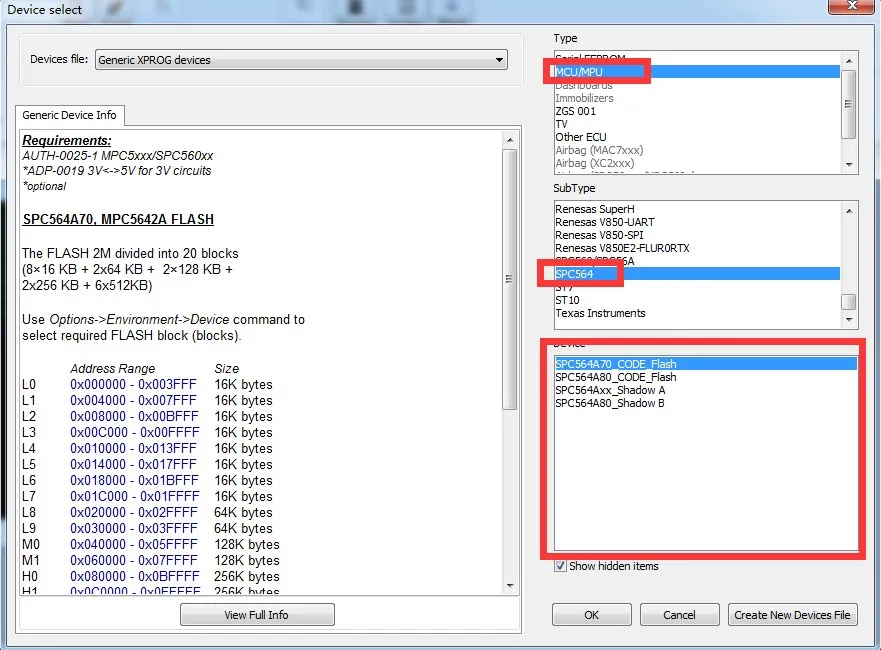881x650 pixels.
Task: Click the Type list scrollbar thumb
Action: click(x=849, y=104)
